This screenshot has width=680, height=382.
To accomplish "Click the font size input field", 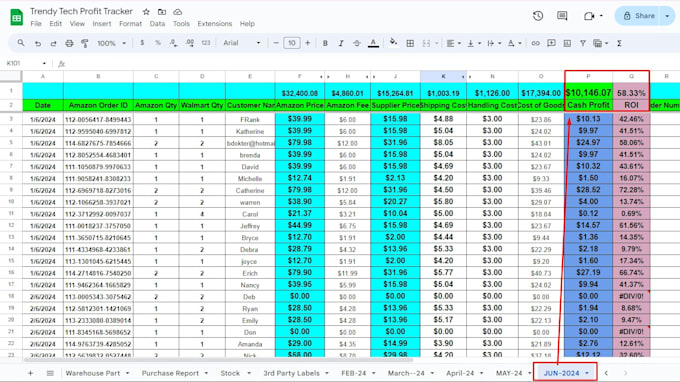I will (x=291, y=43).
